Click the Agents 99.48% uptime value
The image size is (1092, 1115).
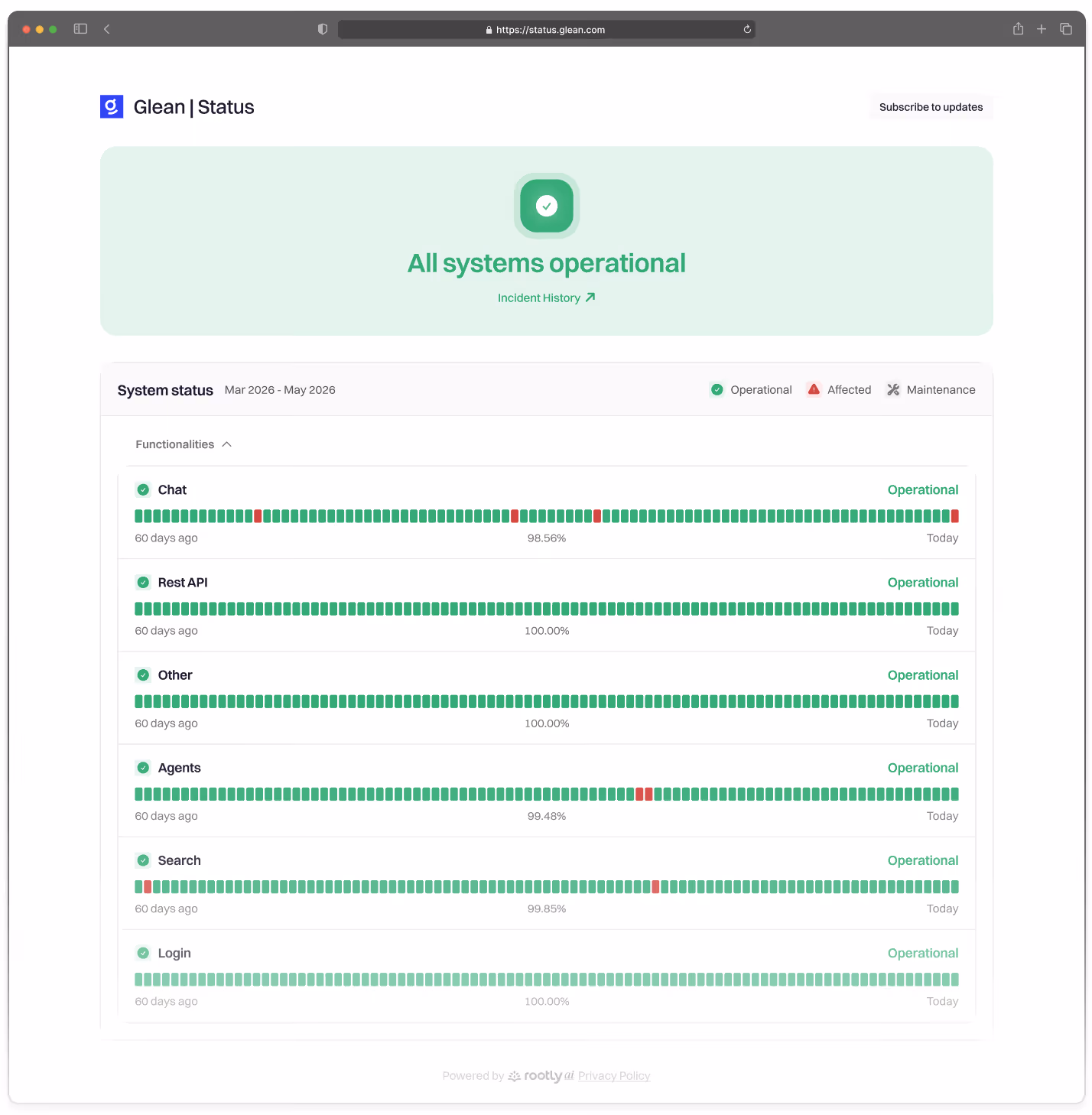[547, 816]
